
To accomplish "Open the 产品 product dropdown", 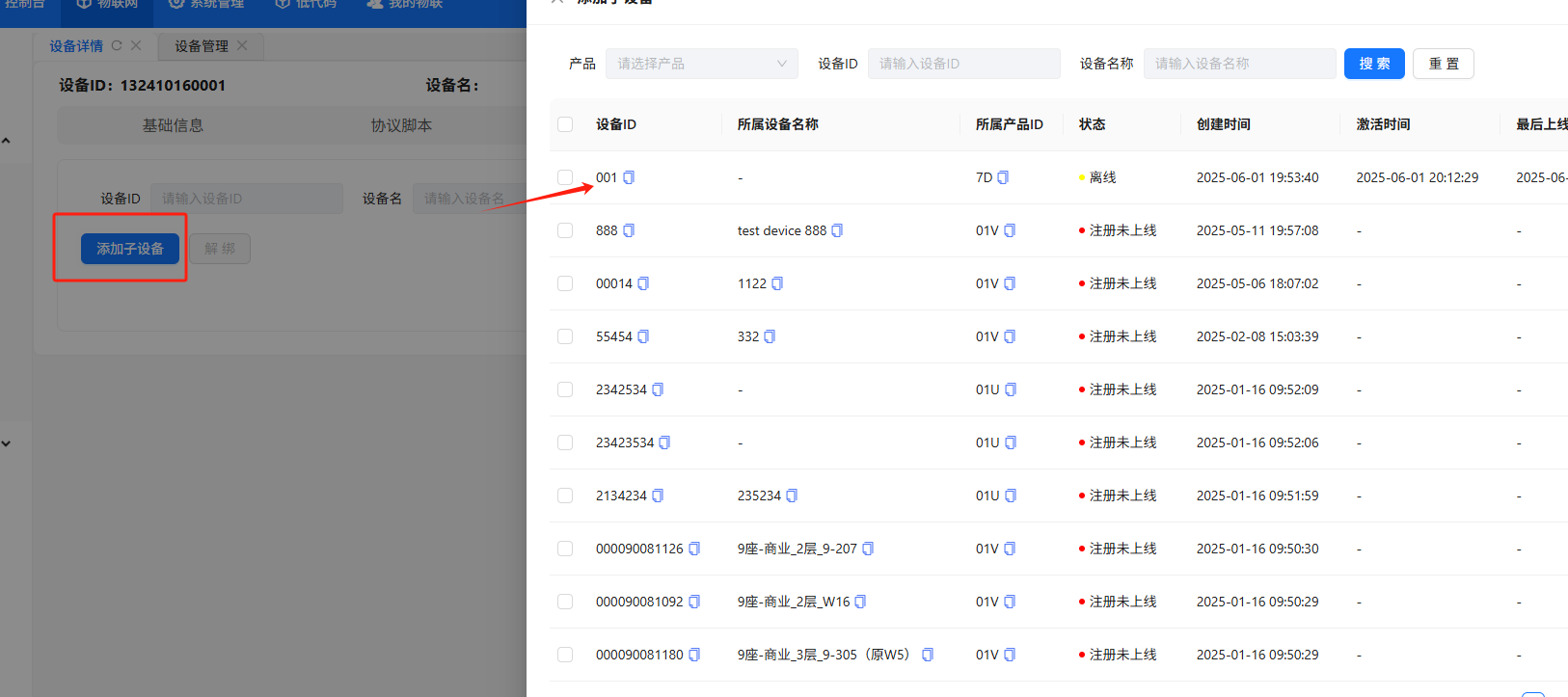I will pos(702,64).
